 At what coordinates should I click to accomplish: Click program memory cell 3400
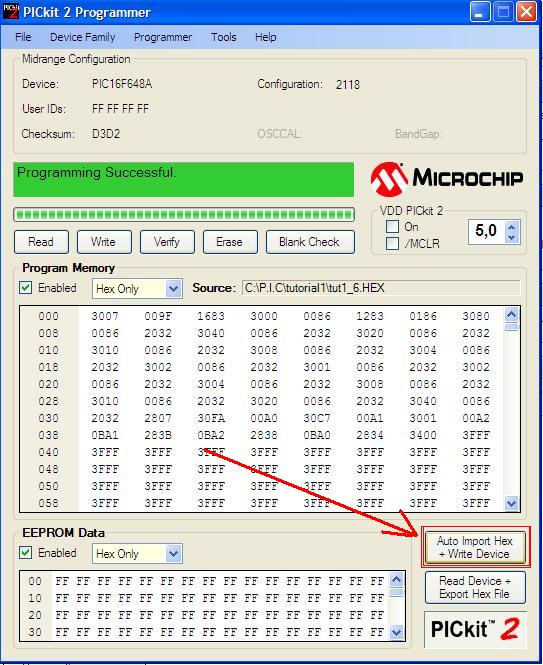coord(423,435)
